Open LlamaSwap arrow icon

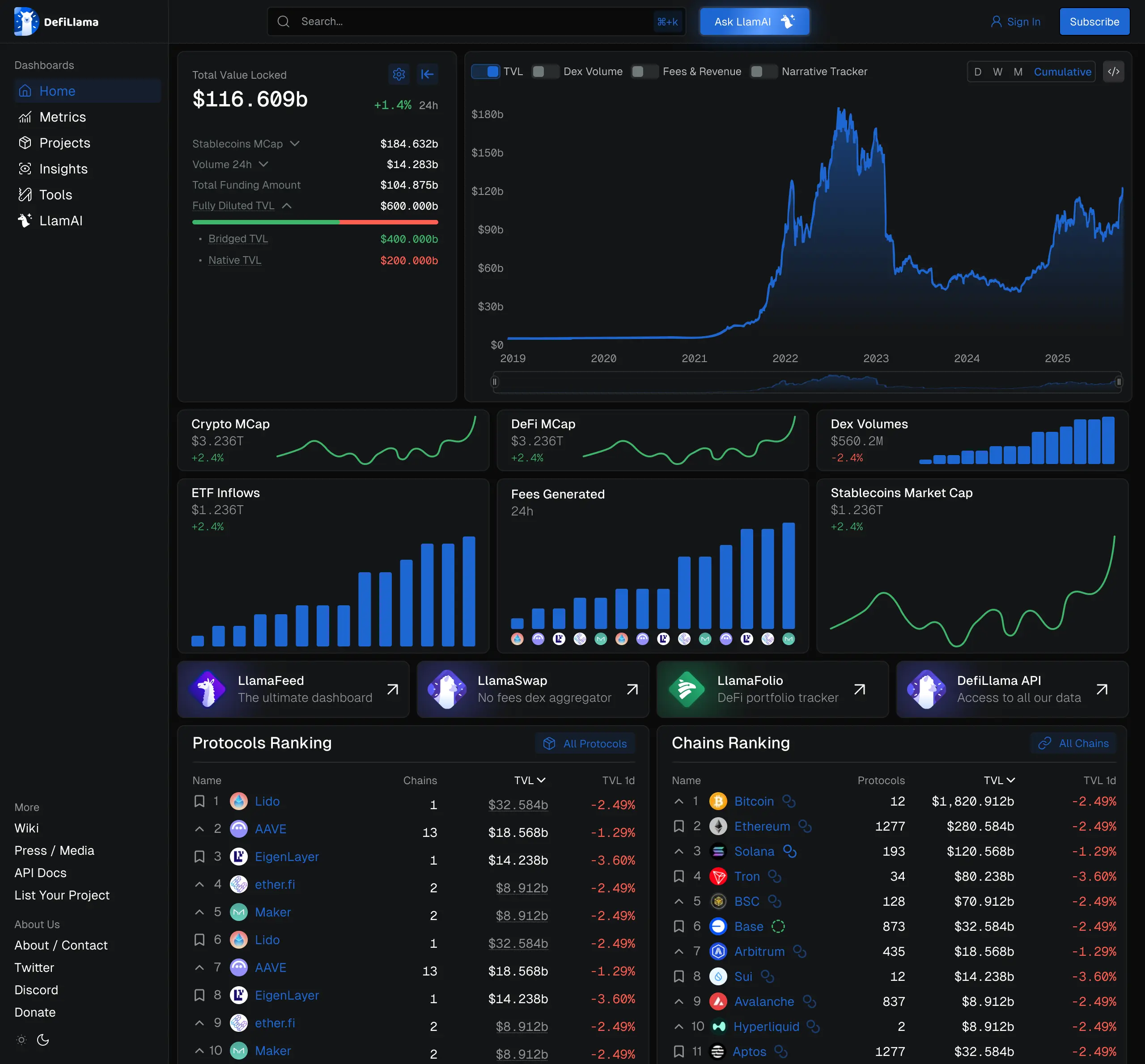point(632,689)
